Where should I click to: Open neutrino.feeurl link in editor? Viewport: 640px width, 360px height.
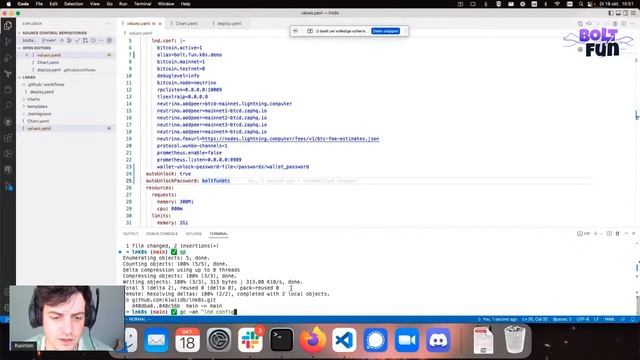coord(290,139)
